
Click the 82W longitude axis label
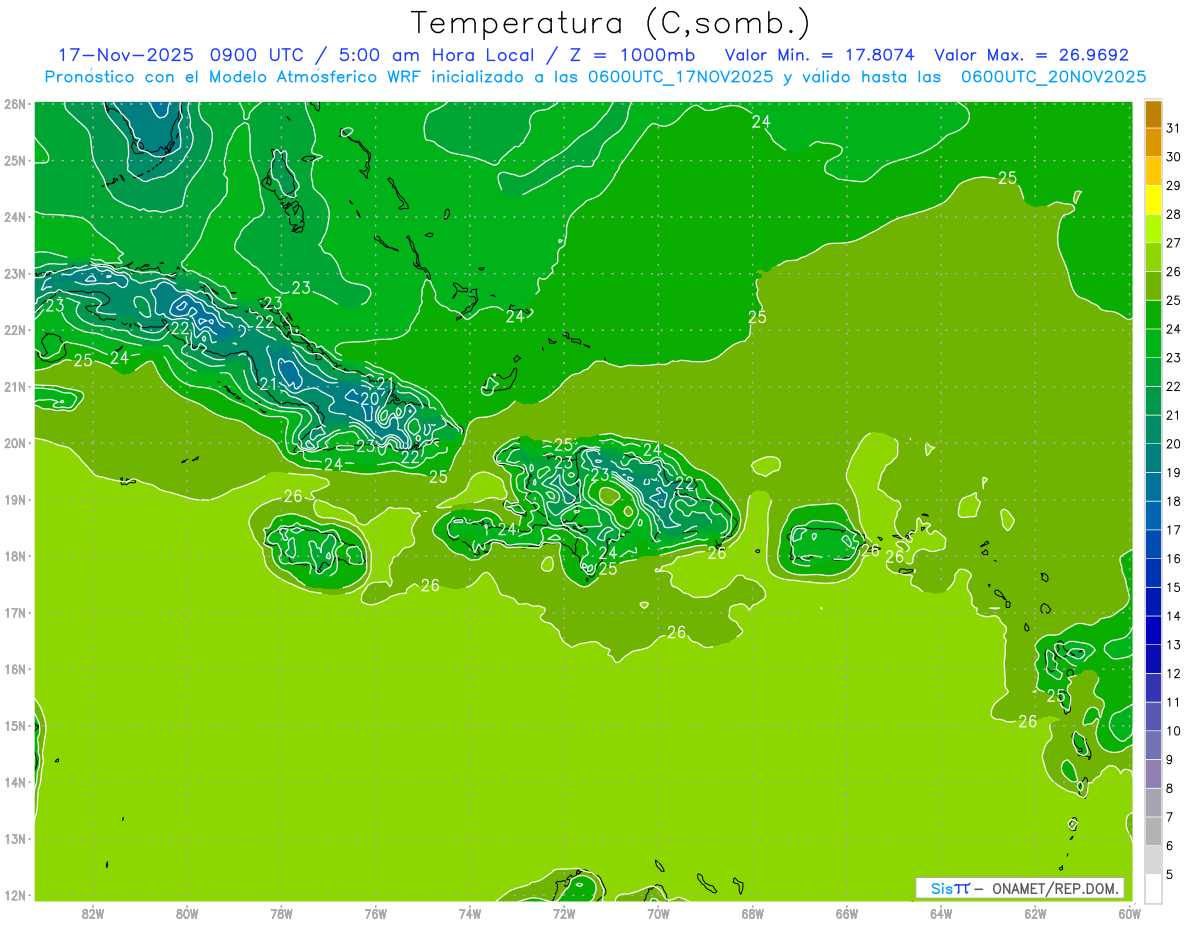[x=93, y=913]
